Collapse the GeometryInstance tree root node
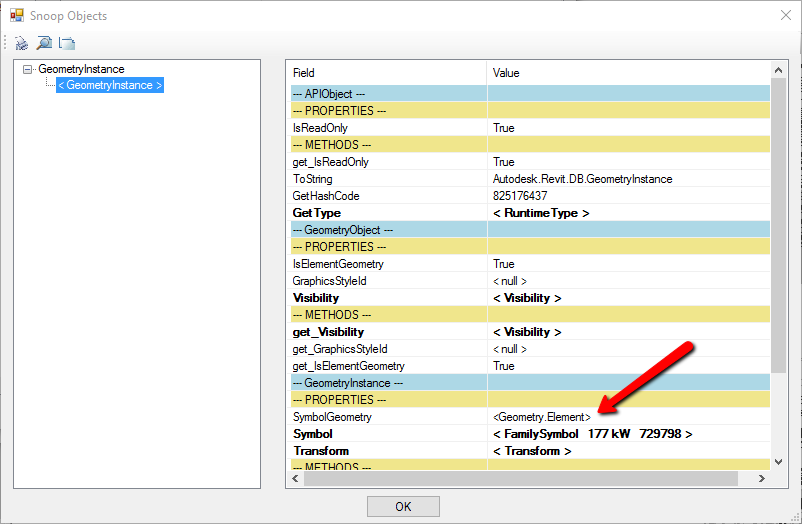 click(28, 70)
